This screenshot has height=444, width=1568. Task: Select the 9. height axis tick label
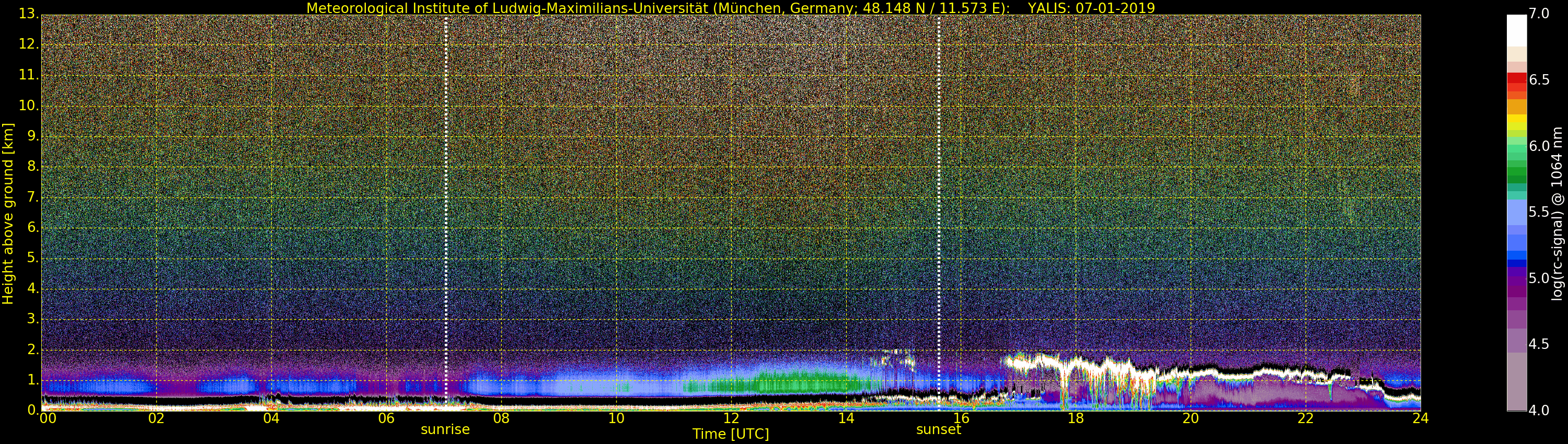click(33, 136)
